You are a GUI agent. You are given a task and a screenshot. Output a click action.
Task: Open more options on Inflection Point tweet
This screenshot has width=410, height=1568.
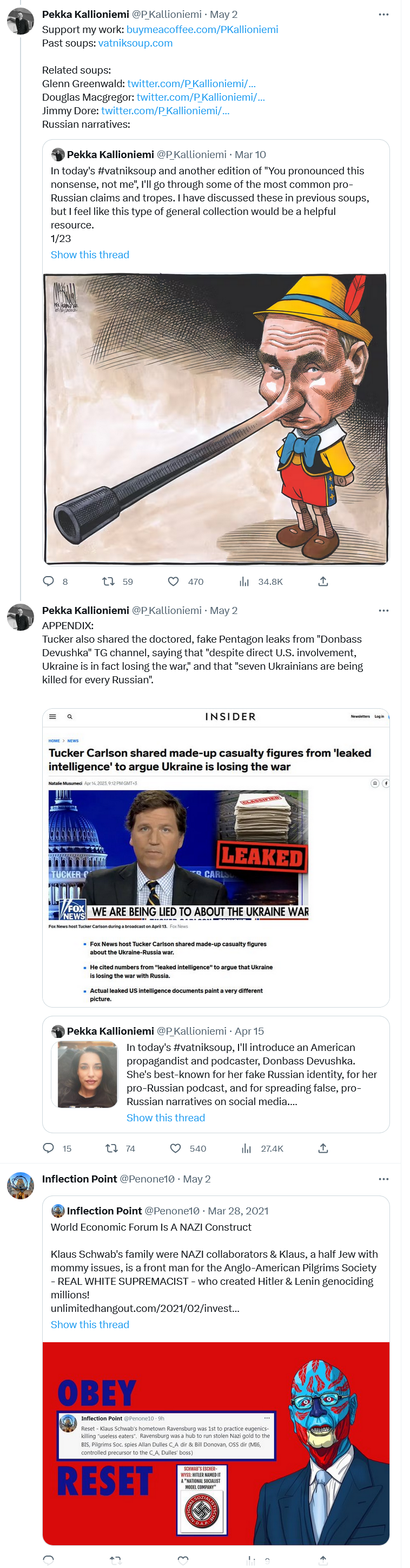click(x=383, y=1179)
